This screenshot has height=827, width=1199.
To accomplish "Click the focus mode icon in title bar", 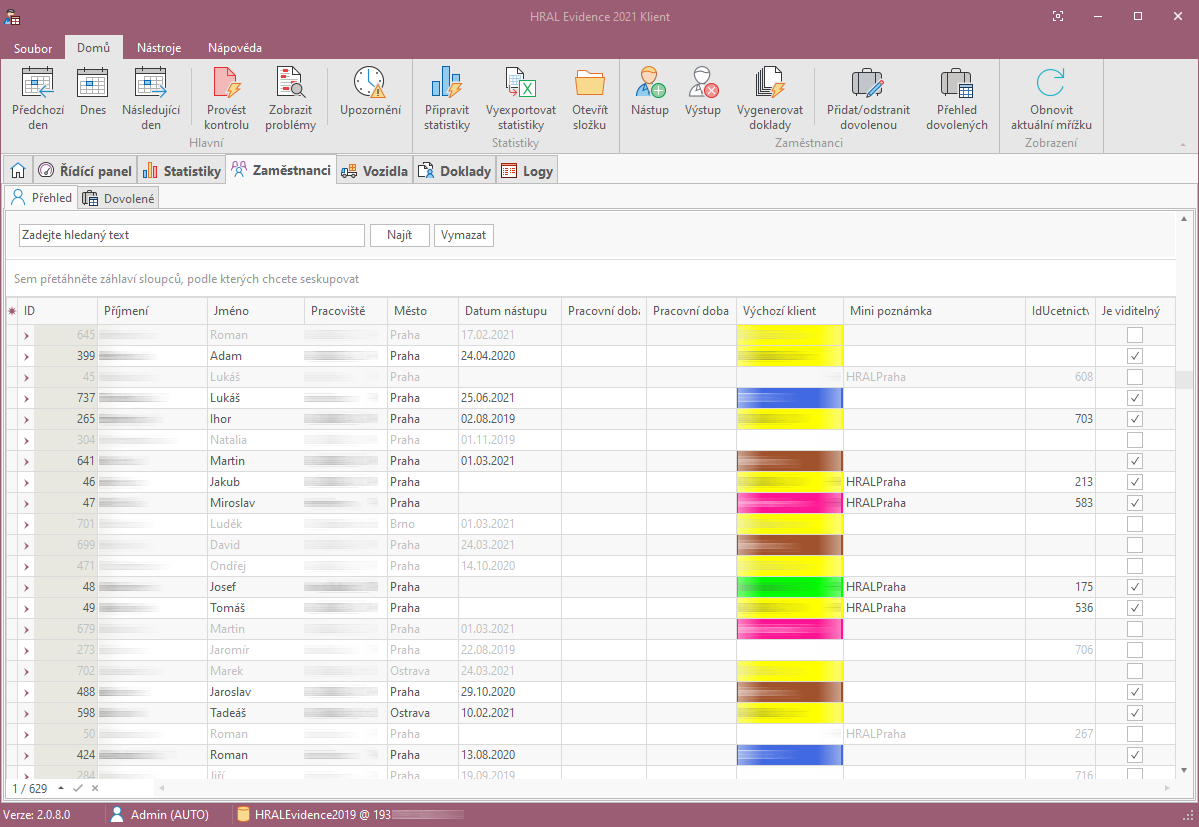I will (1058, 16).
